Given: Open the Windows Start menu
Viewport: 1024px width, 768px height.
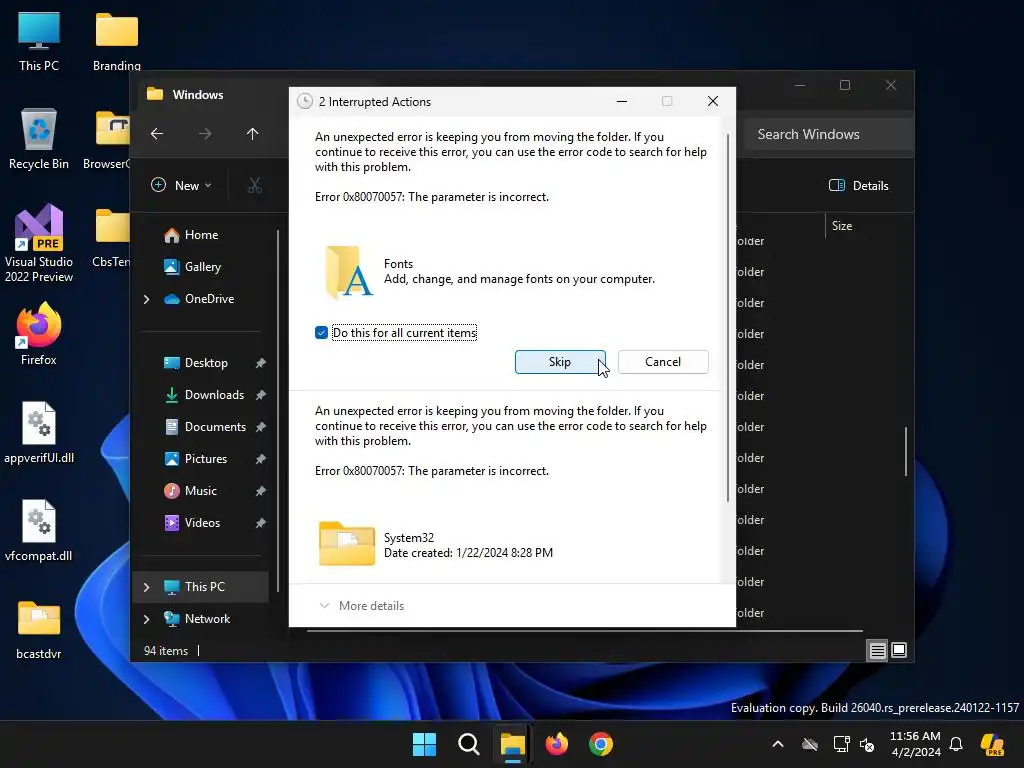Looking at the screenshot, I should [x=424, y=744].
